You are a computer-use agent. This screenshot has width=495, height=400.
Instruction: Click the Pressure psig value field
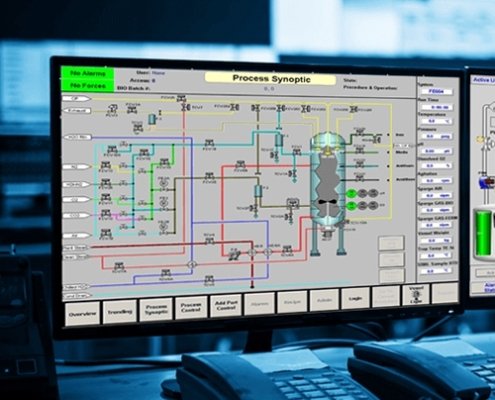pos(436,136)
